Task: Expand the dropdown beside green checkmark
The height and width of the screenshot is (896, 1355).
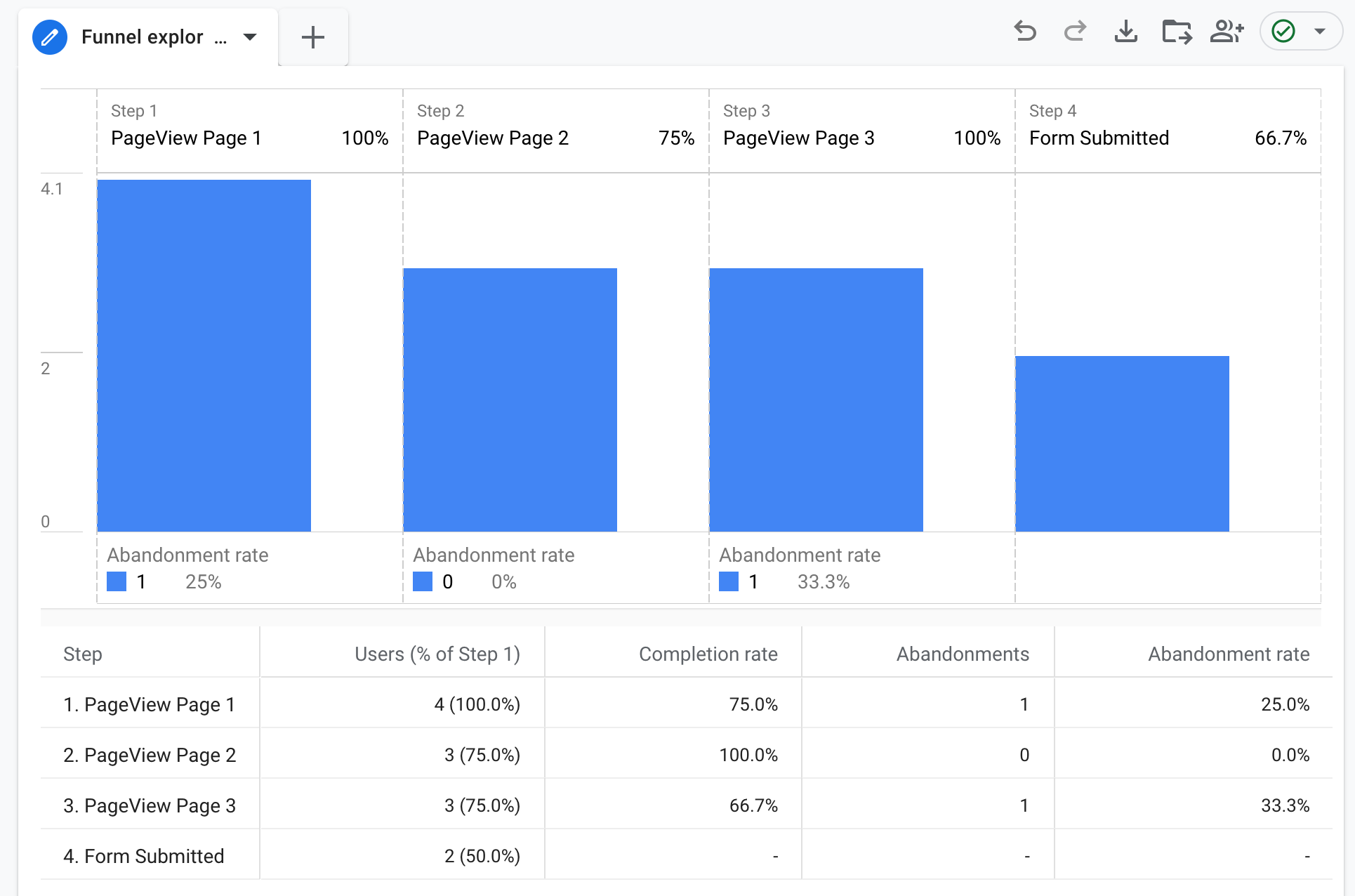Action: pos(1320,32)
